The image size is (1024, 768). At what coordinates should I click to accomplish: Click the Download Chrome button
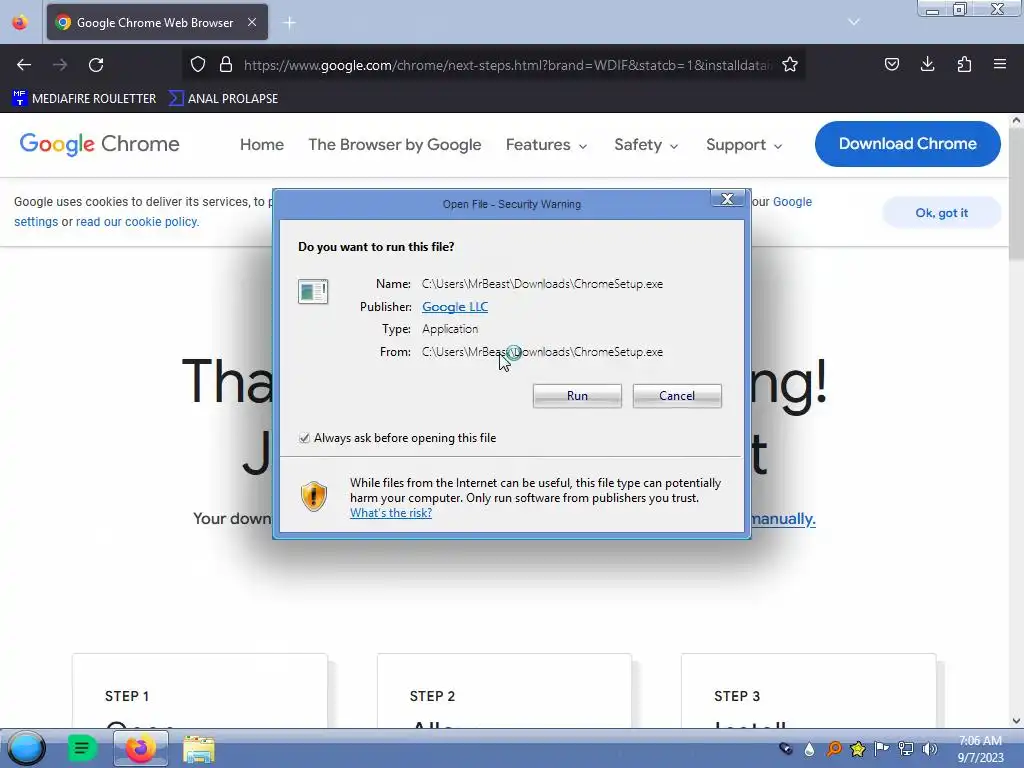click(908, 144)
